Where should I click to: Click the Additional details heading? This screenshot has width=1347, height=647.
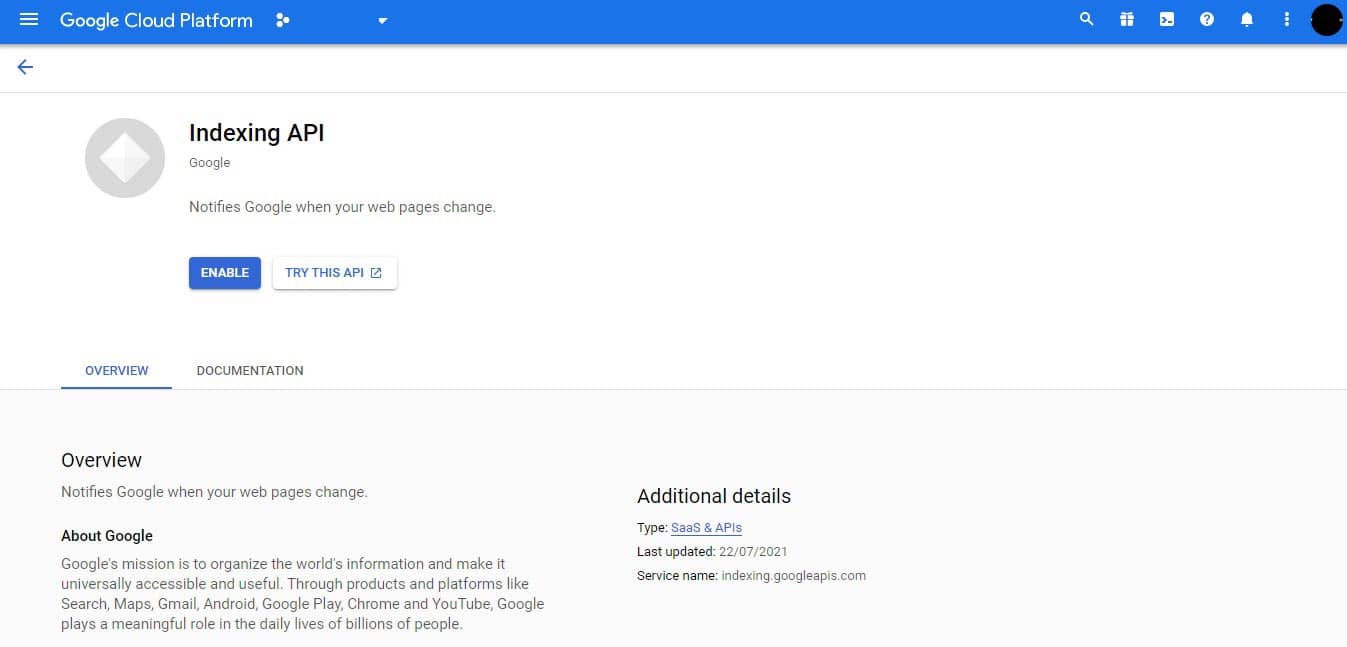tap(714, 496)
